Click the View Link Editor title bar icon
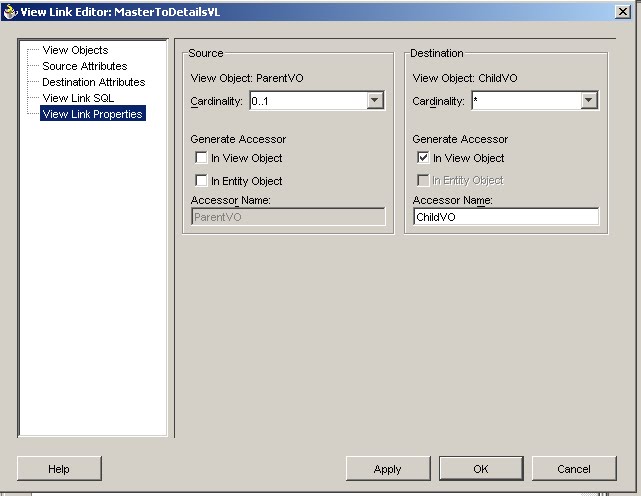The height and width of the screenshot is (496, 641). click(10, 11)
